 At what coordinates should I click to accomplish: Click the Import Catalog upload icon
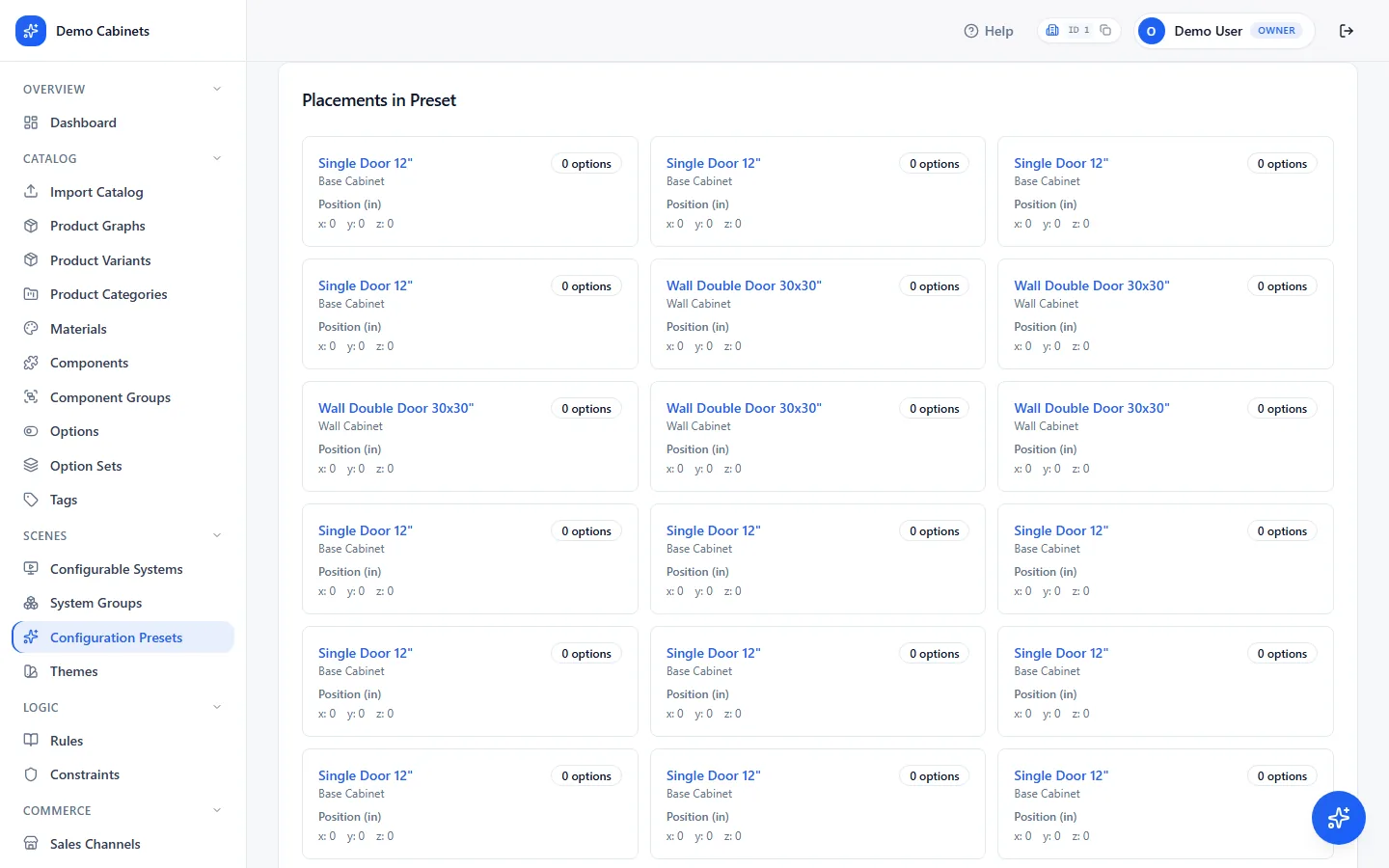31,191
